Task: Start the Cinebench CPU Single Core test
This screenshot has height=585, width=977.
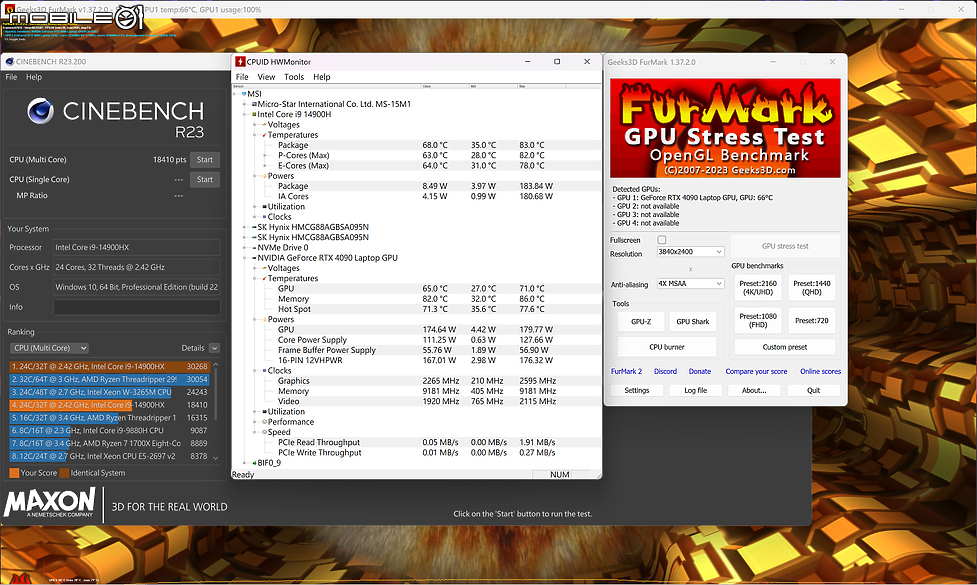Action: coord(204,179)
